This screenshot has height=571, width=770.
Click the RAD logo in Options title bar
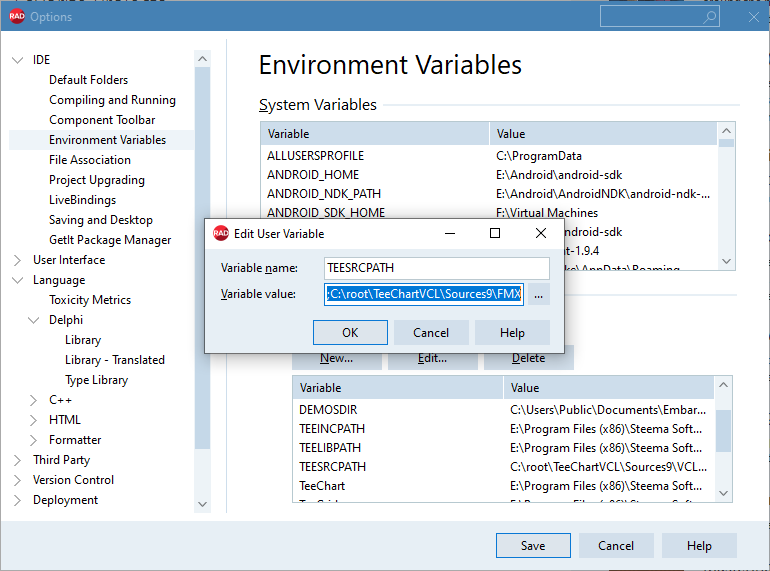[17, 16]
